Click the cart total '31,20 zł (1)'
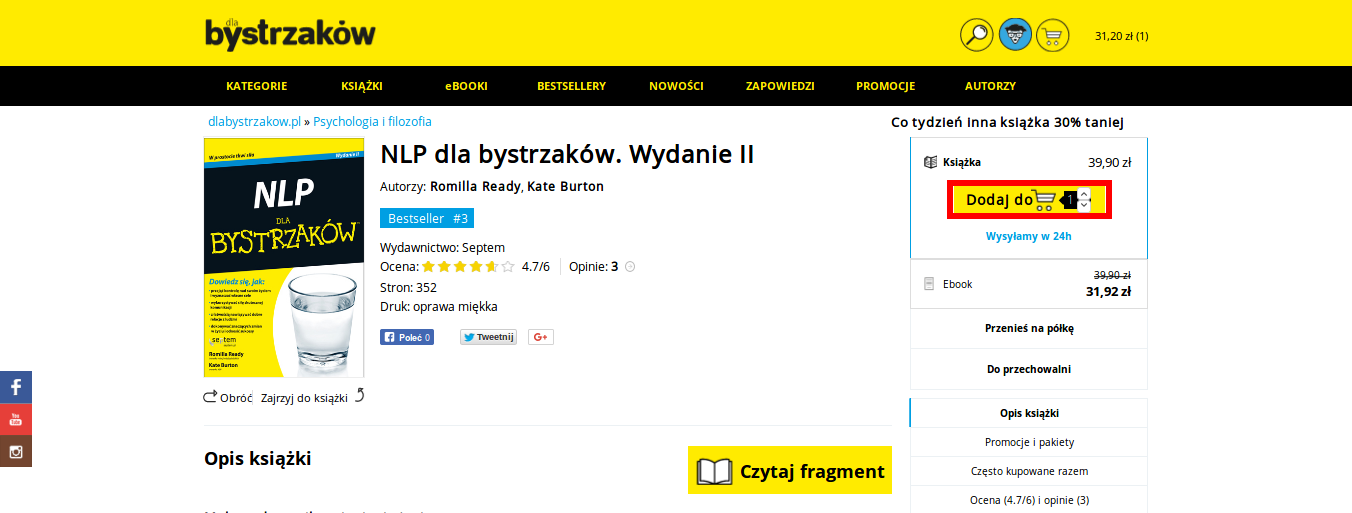Screen dimensions: 1352x513 click(x=1121, y=36)
